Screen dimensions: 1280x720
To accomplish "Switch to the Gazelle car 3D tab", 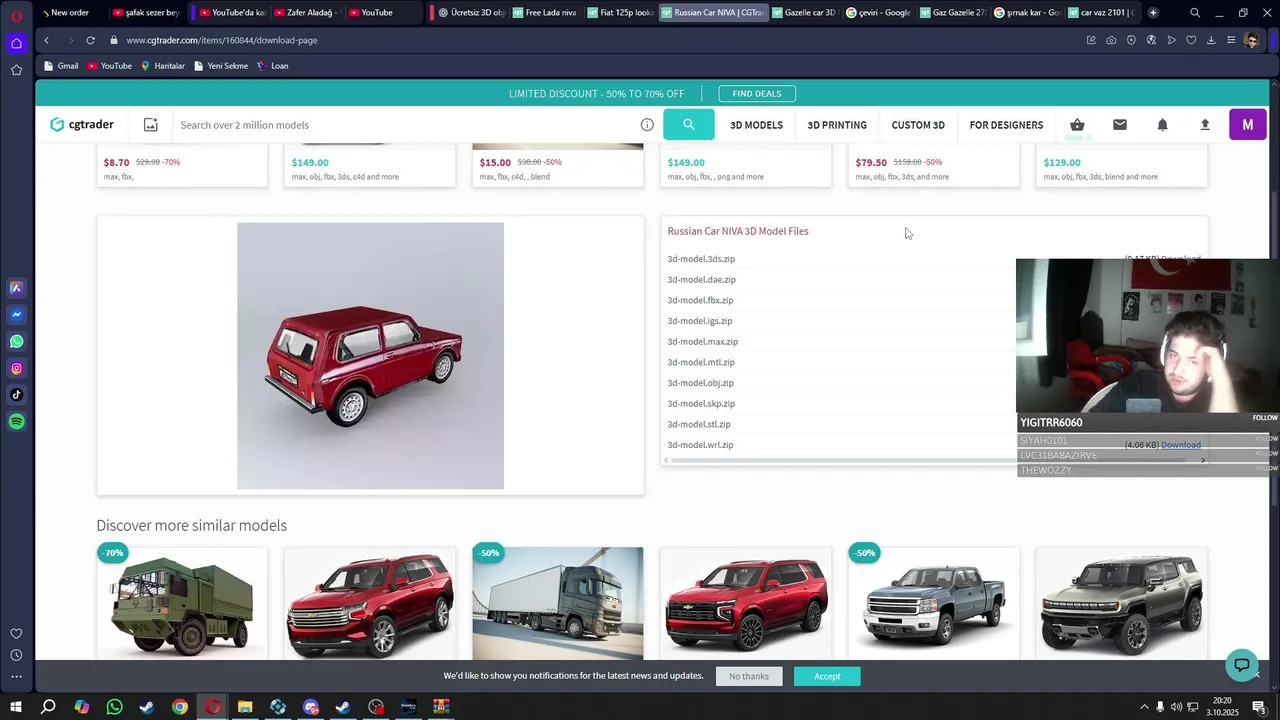I will coord(803,13).
